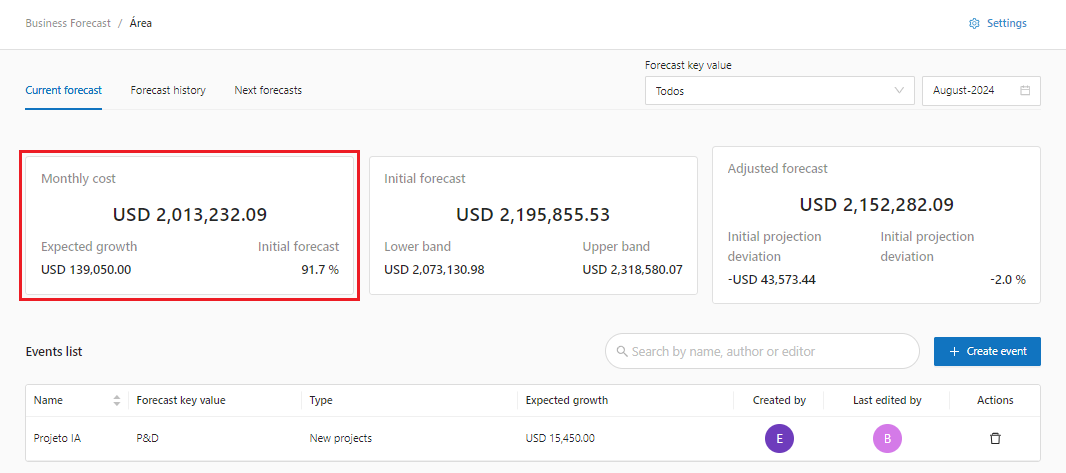This screenshot has width=1066, height=473.
Task: Switch to the Next forecasts tab
Action: coord(268,90)
